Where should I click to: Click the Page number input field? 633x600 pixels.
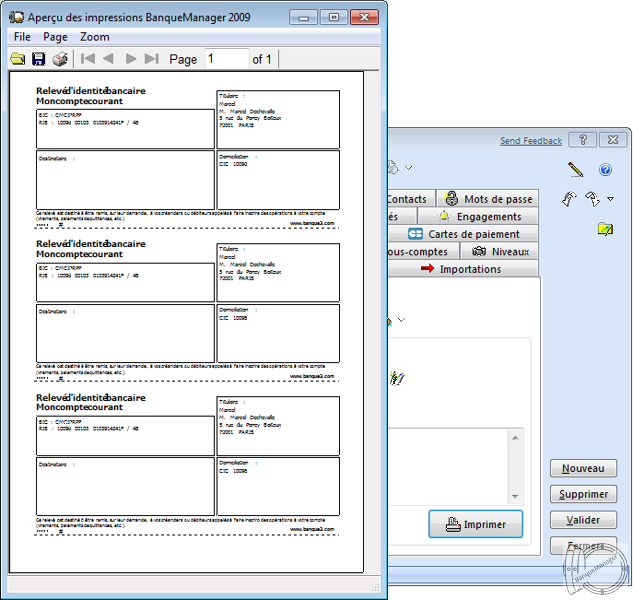[225, 59]
